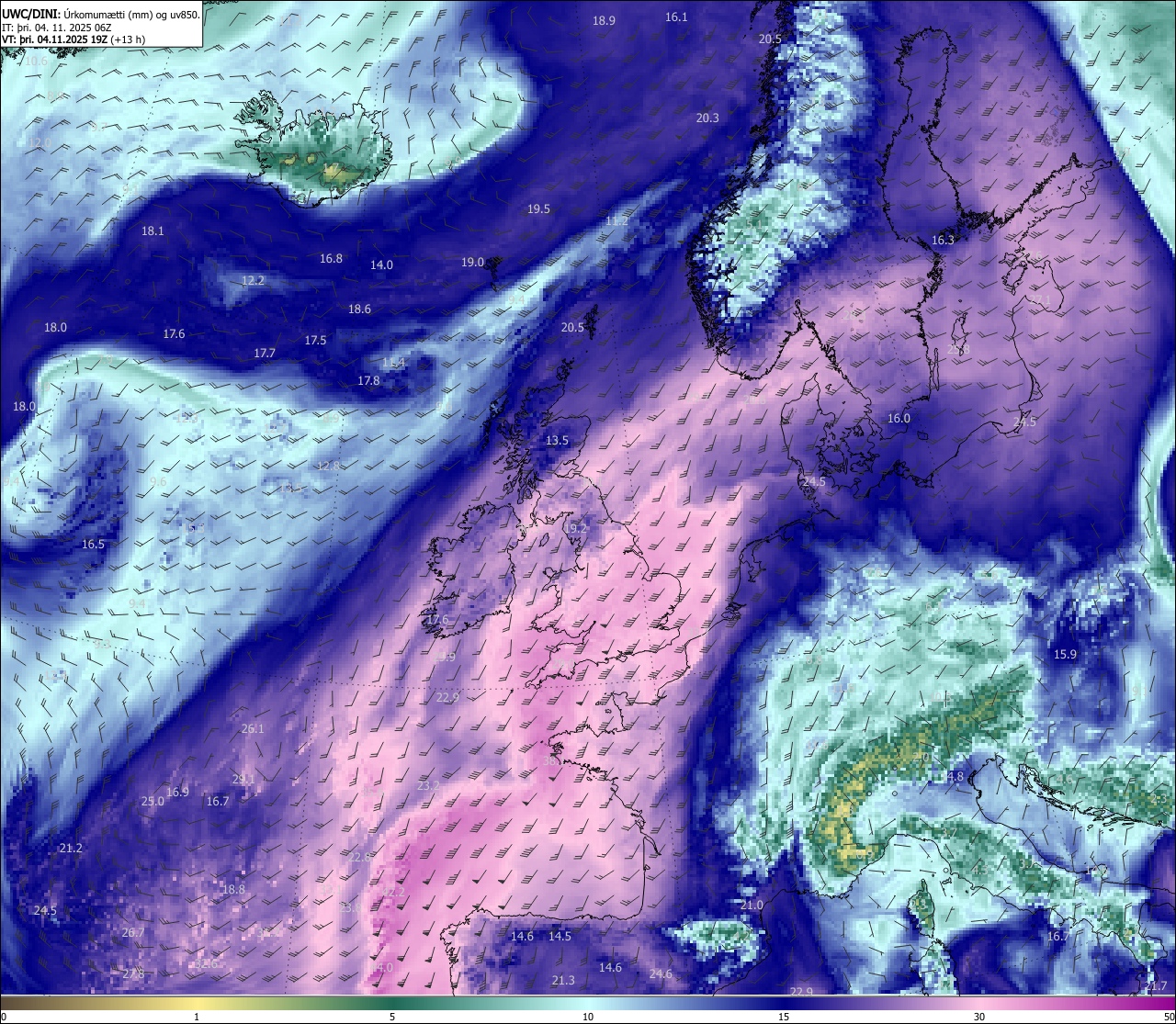The width and height of the screenshot is (1176, 1024).
Task: Click the 14.5 value label
Action: (x=560, y=937)
